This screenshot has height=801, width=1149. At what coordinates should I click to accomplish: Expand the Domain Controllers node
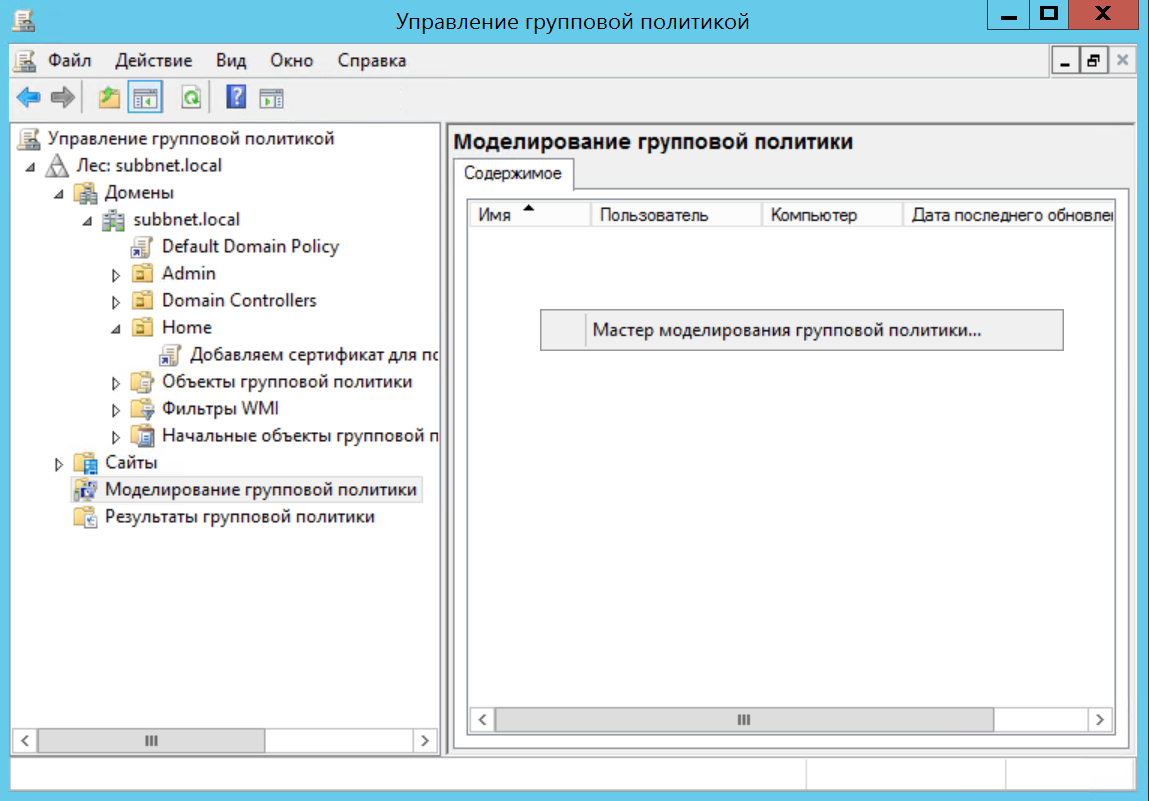116,301
